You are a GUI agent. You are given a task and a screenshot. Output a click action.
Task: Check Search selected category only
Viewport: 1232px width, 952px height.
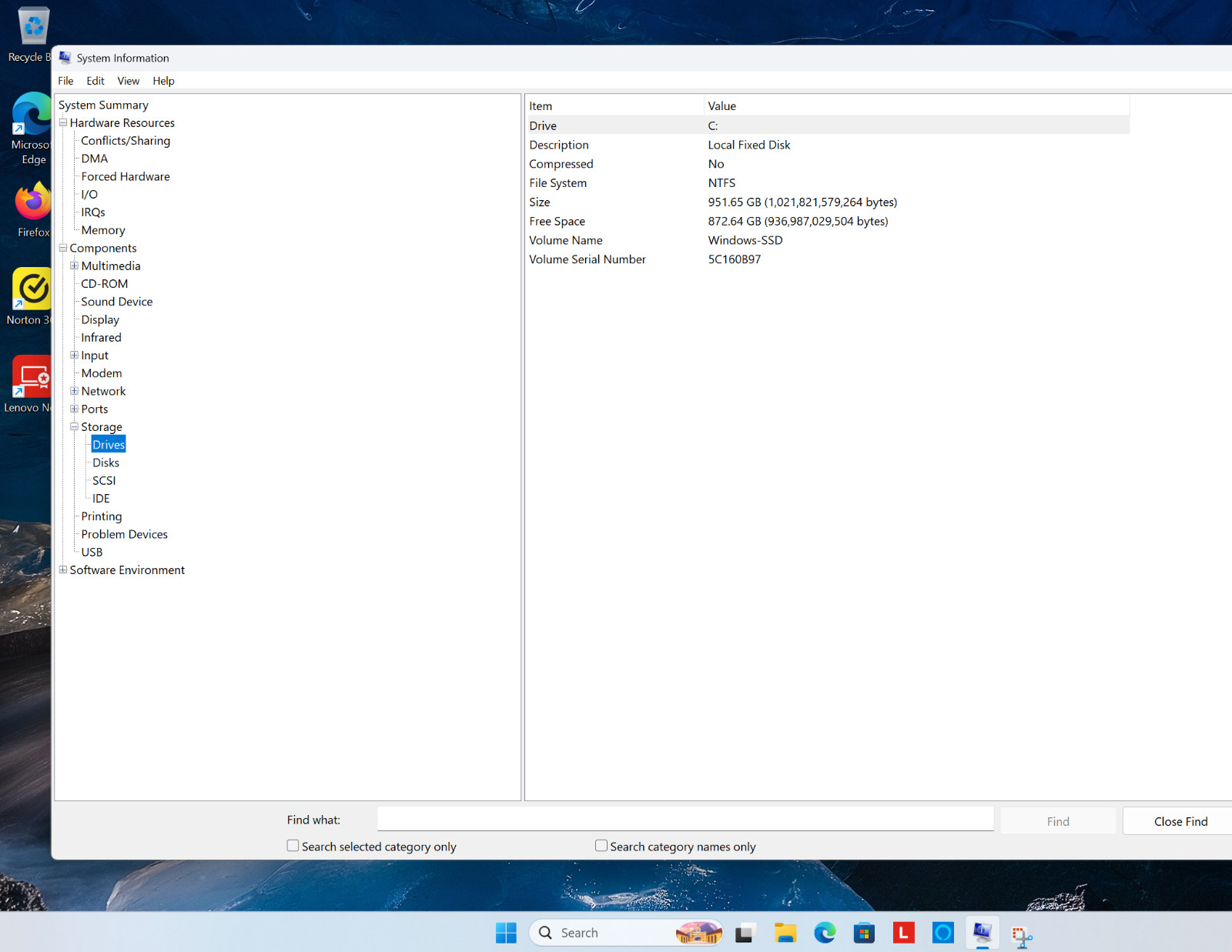[293, 846]
